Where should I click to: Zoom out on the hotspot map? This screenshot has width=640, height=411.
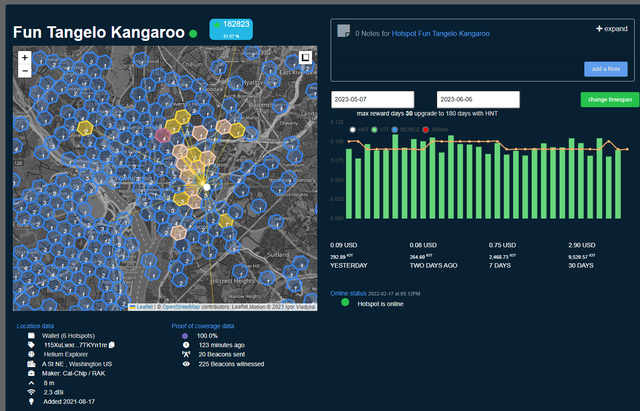pyautogui.click(x=25, y=71)
